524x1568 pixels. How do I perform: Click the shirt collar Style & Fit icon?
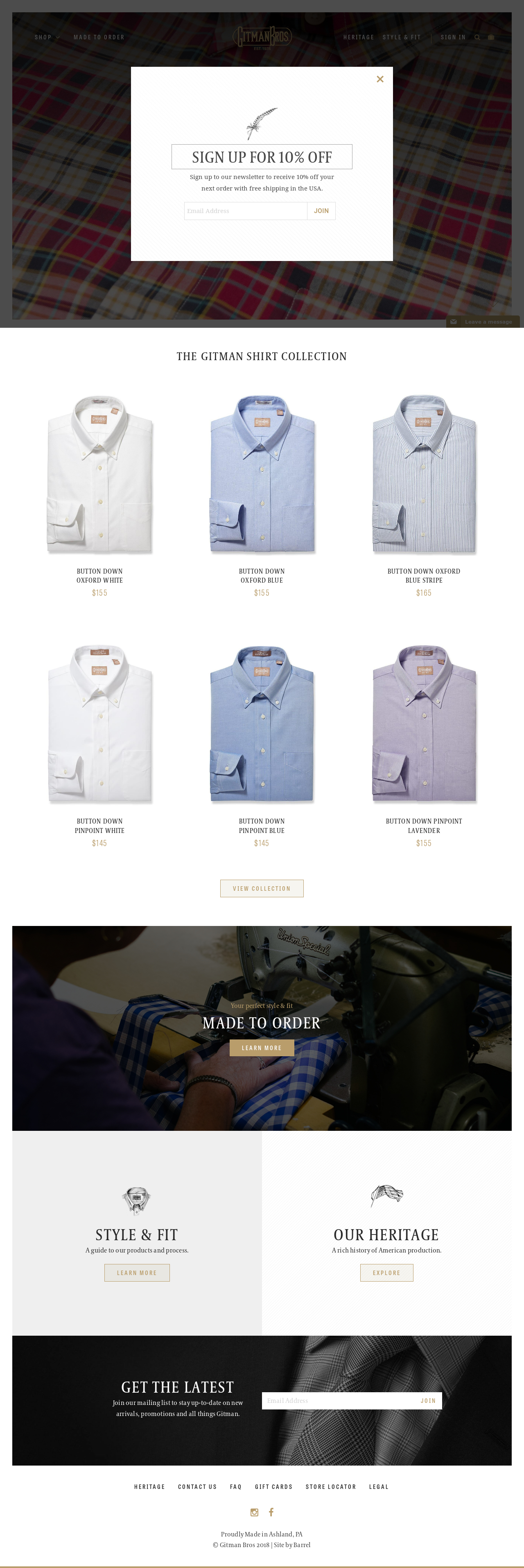click(136, 1200)
